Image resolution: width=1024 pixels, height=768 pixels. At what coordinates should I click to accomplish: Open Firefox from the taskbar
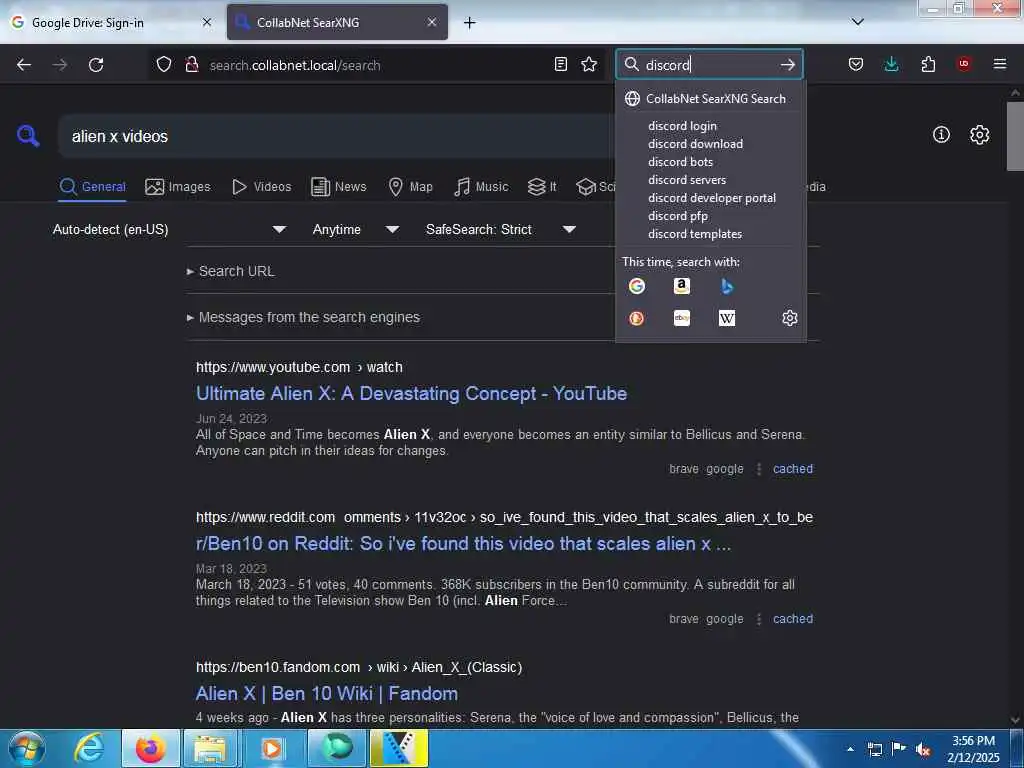pos(150,748)
